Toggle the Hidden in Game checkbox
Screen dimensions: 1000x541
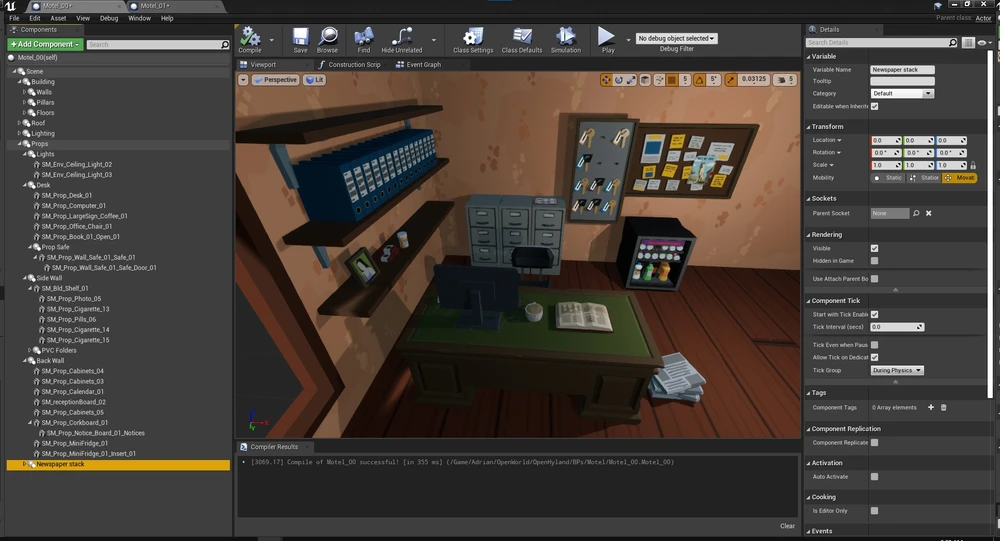click(x=874, y=259)
